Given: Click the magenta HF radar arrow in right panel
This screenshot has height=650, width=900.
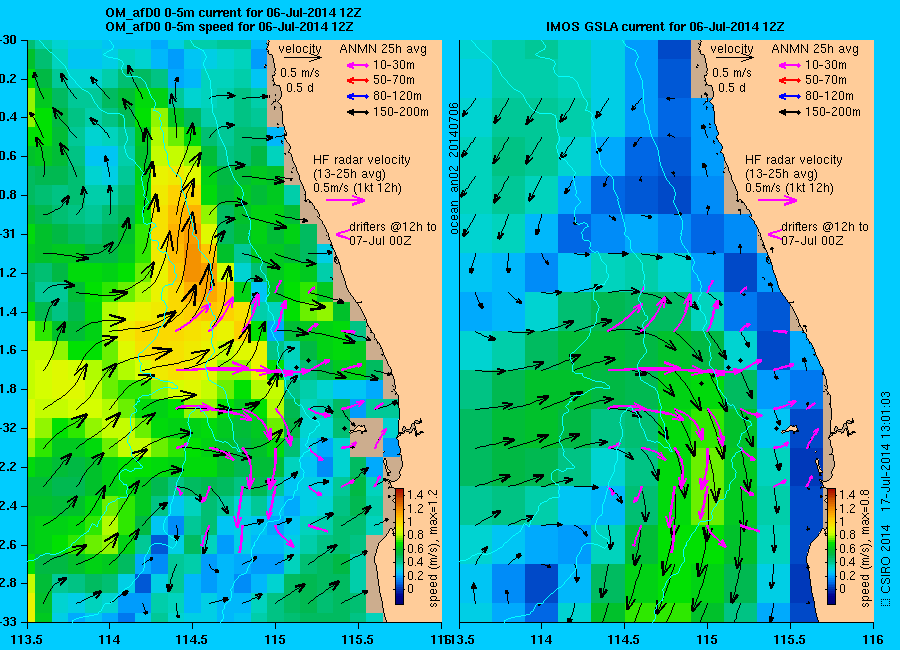Looking at the screenshot, I should (778, 200).
